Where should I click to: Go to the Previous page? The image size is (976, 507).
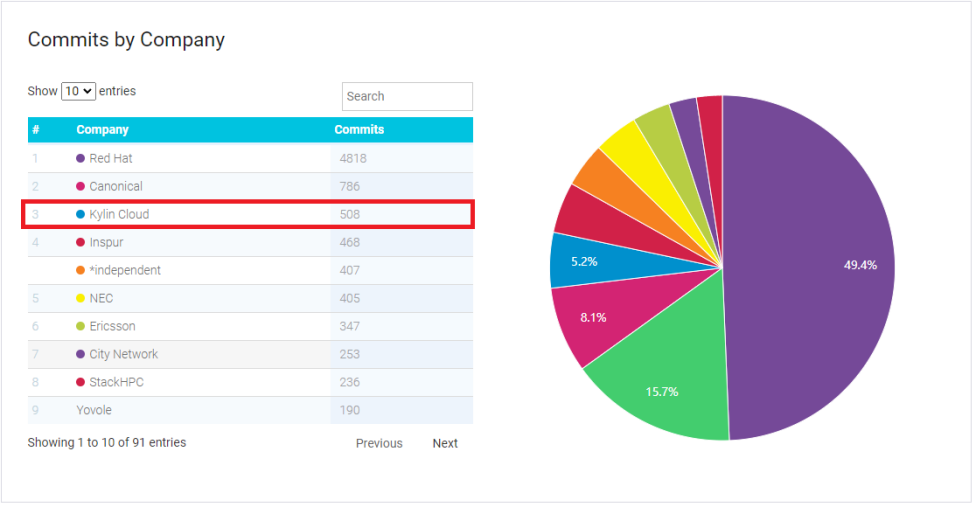pyautogui.click(x=379, y=443)
